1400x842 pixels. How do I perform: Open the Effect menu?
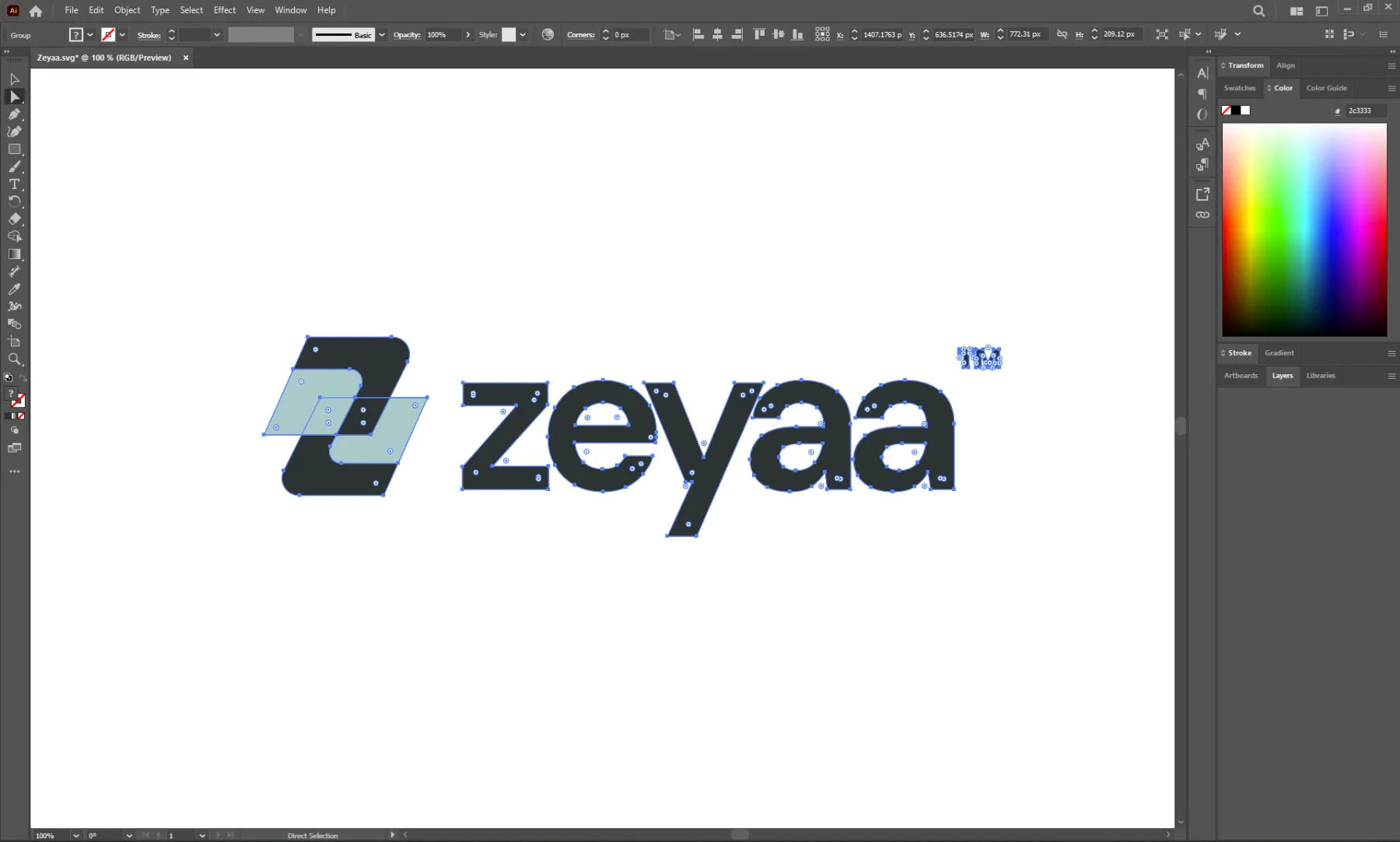click(x=224, y=10)
